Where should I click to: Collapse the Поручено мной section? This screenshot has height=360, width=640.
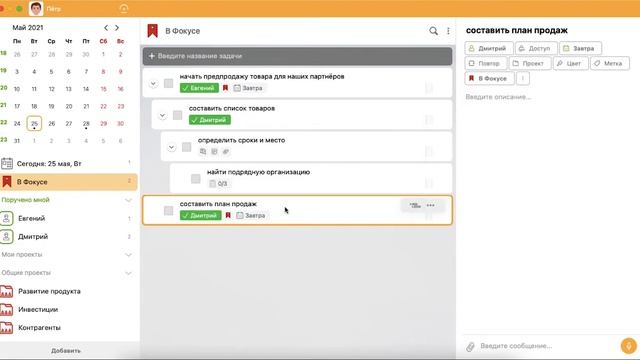click(128, 200)
